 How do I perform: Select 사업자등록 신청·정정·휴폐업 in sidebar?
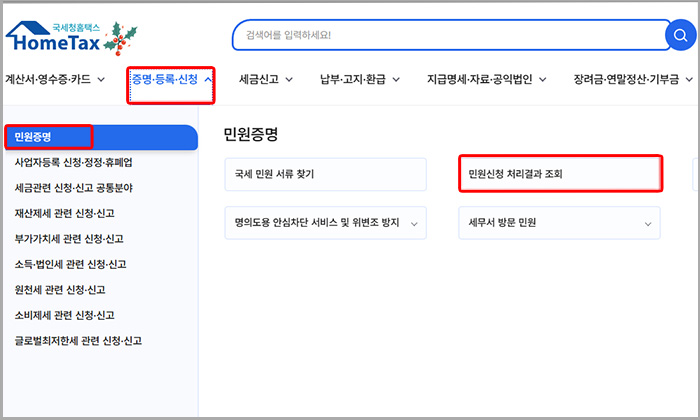[74, 162]
